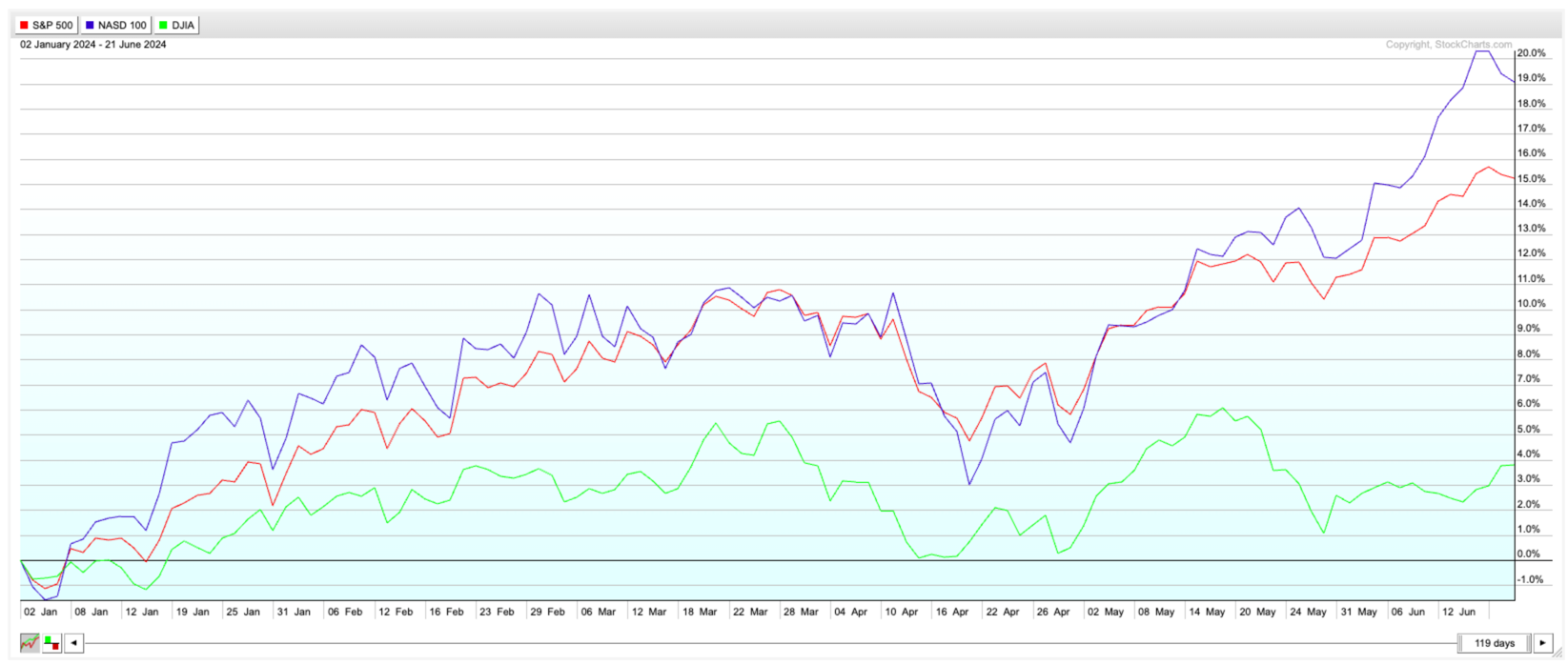The image size is (1568, 665).
Task: Click the 13.0% axis label
Action: tap(1532, 229)
